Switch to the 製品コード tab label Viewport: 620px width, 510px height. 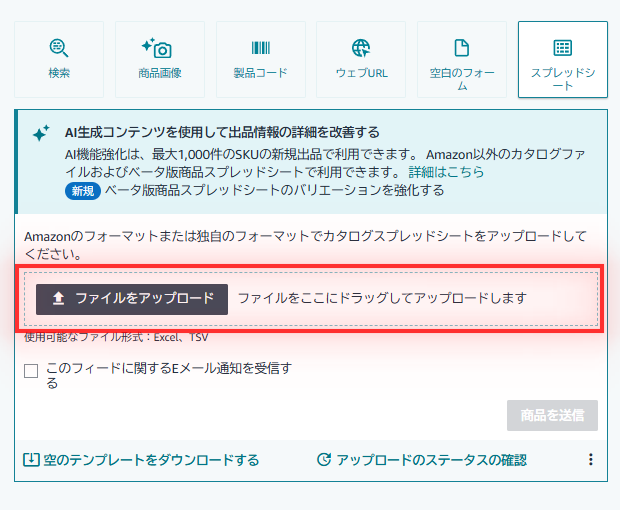tap(260, 73)
